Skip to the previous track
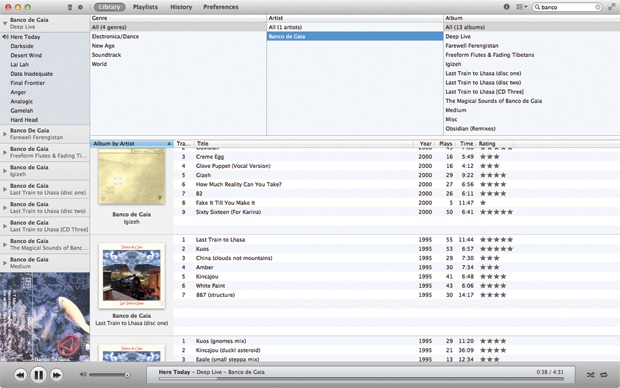Viewport: 620px width, 388px height. tap(21, 375)
